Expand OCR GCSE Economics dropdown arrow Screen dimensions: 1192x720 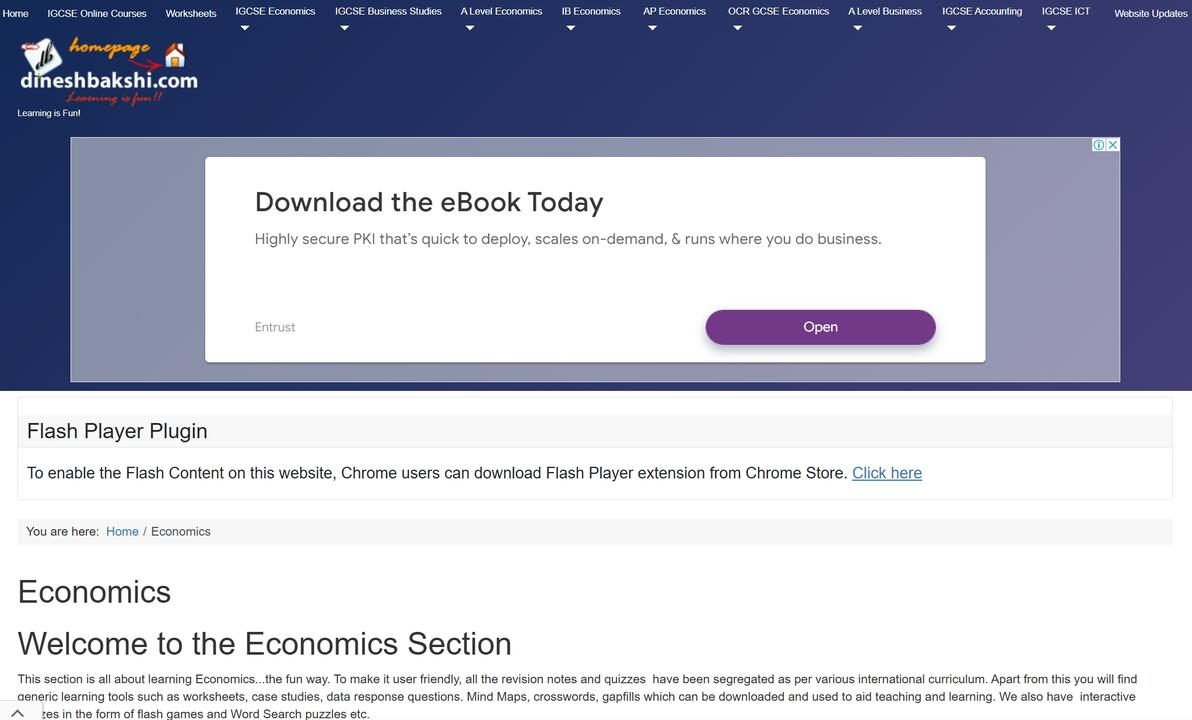[737, 28]
